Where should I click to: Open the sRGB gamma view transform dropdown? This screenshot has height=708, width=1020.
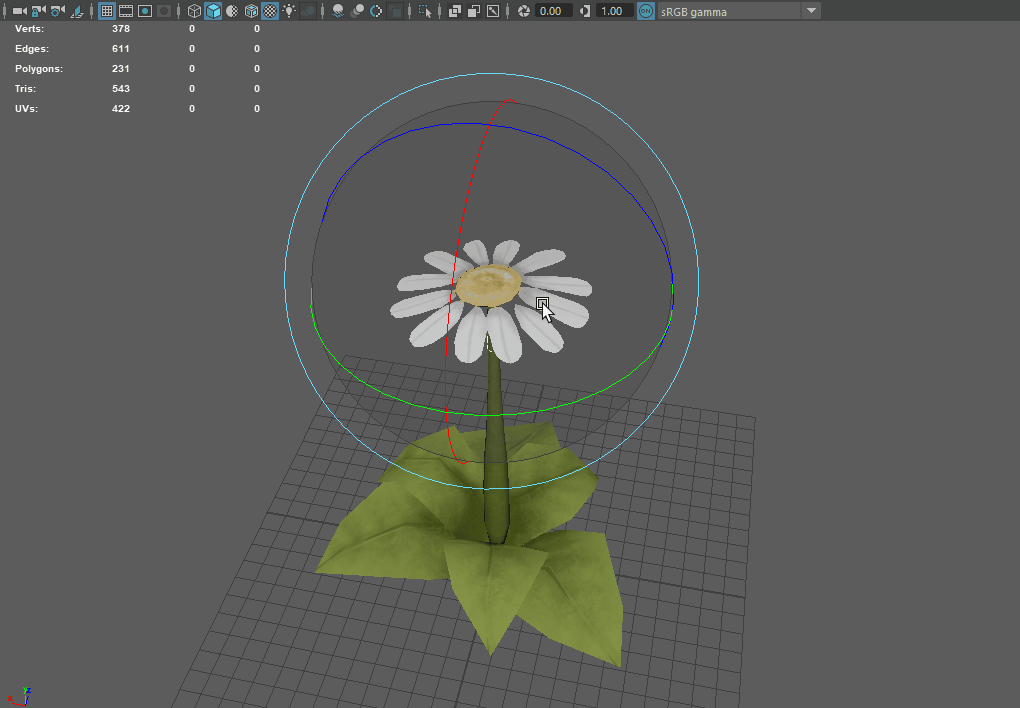(738, 11)
